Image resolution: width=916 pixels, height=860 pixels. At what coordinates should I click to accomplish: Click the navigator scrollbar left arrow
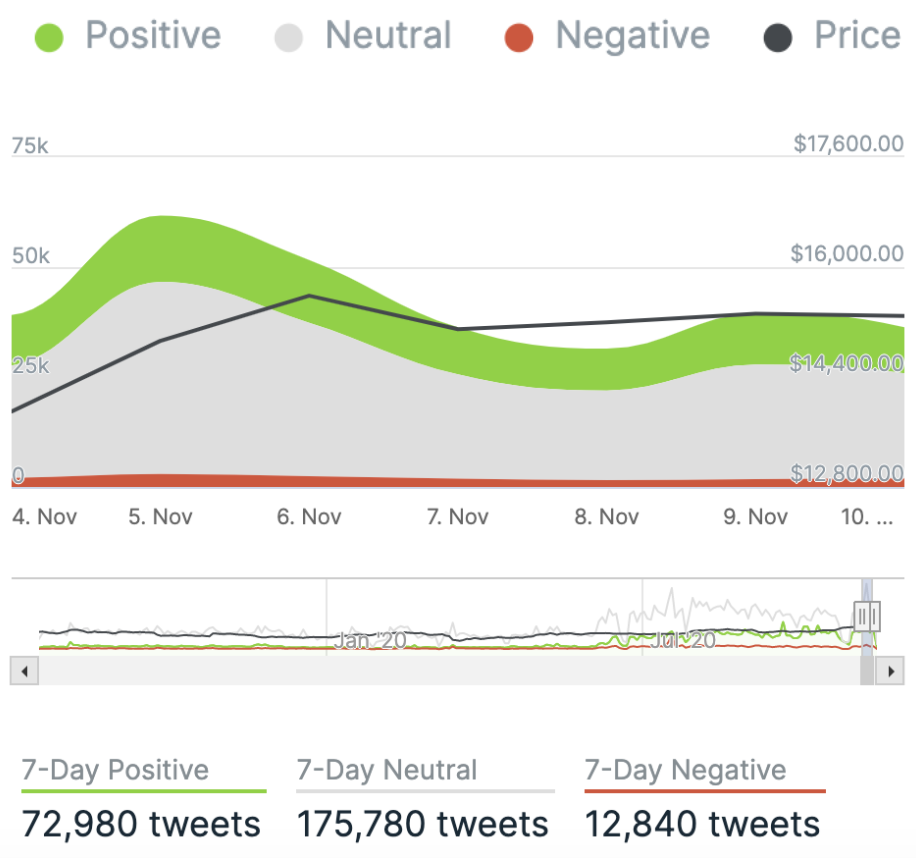pyautogui.click(x=23, y=671)
